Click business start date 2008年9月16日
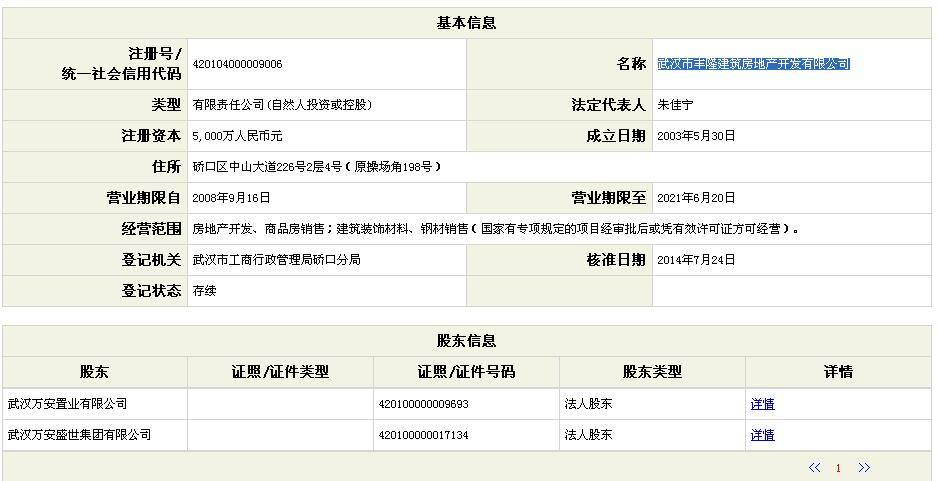Screen dimensions: 938x481 (x=231, y=198)
